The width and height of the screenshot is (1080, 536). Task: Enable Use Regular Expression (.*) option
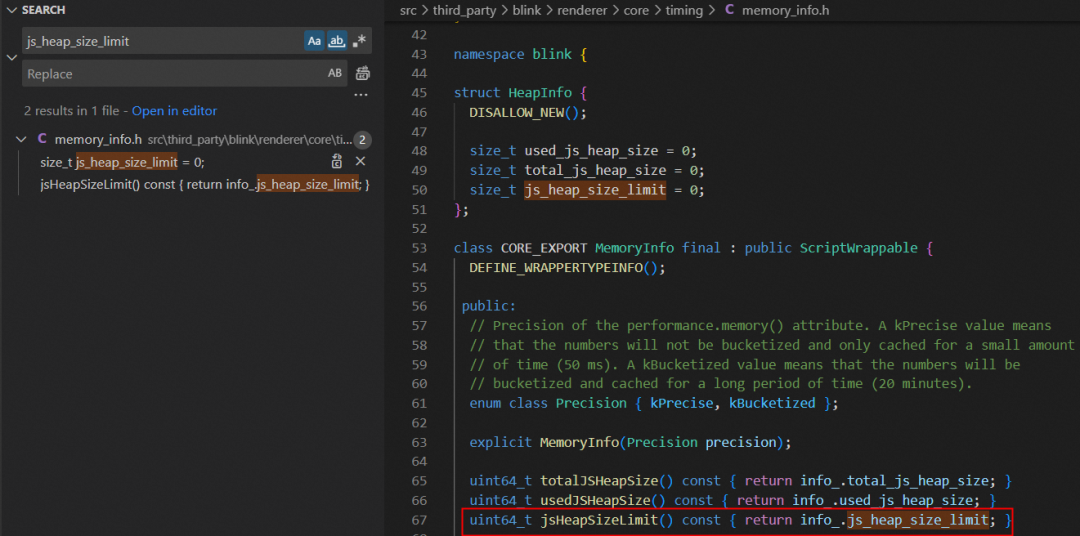(x=359, y=41)
